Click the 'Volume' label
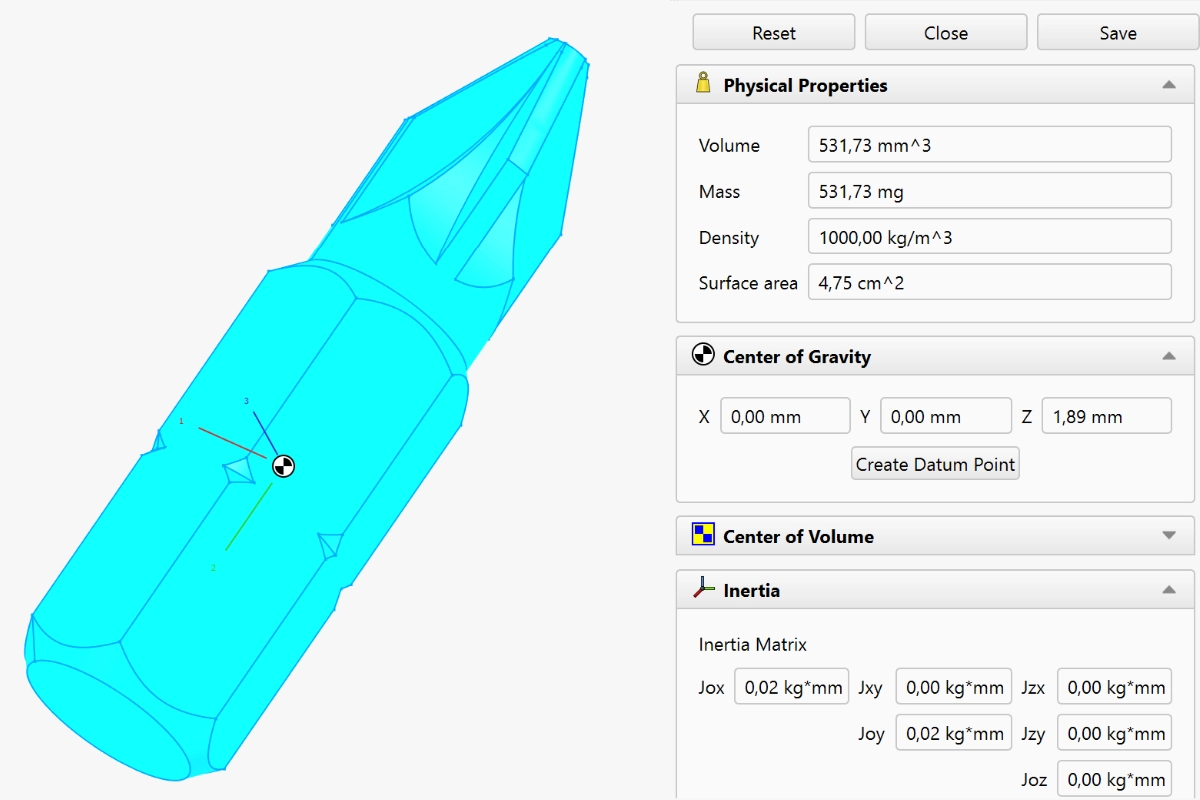The height and width of the screenshot is (800, 1200). [729, 146]
